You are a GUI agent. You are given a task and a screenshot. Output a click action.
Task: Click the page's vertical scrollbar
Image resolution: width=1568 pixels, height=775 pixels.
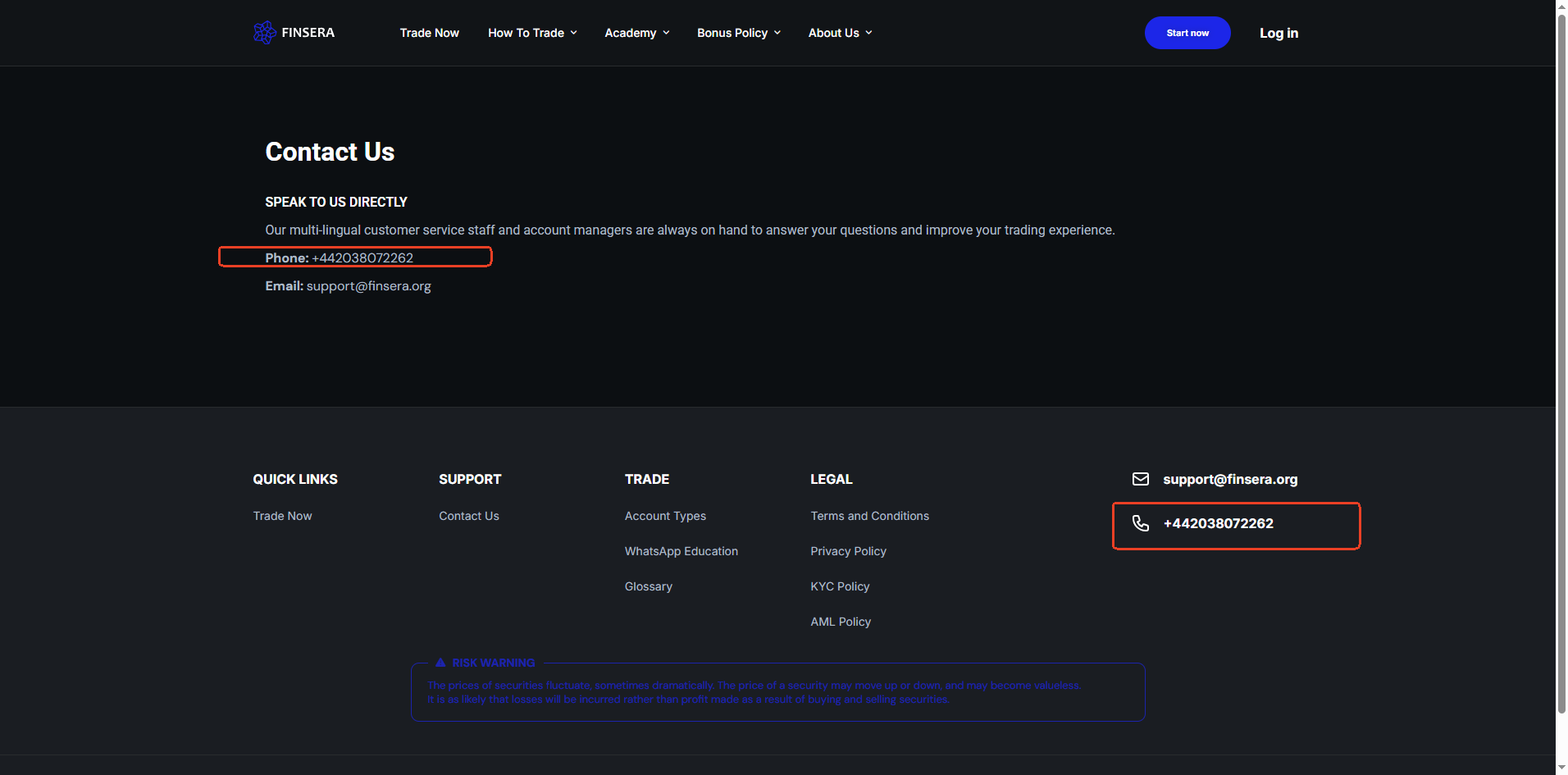(1561, 361)
